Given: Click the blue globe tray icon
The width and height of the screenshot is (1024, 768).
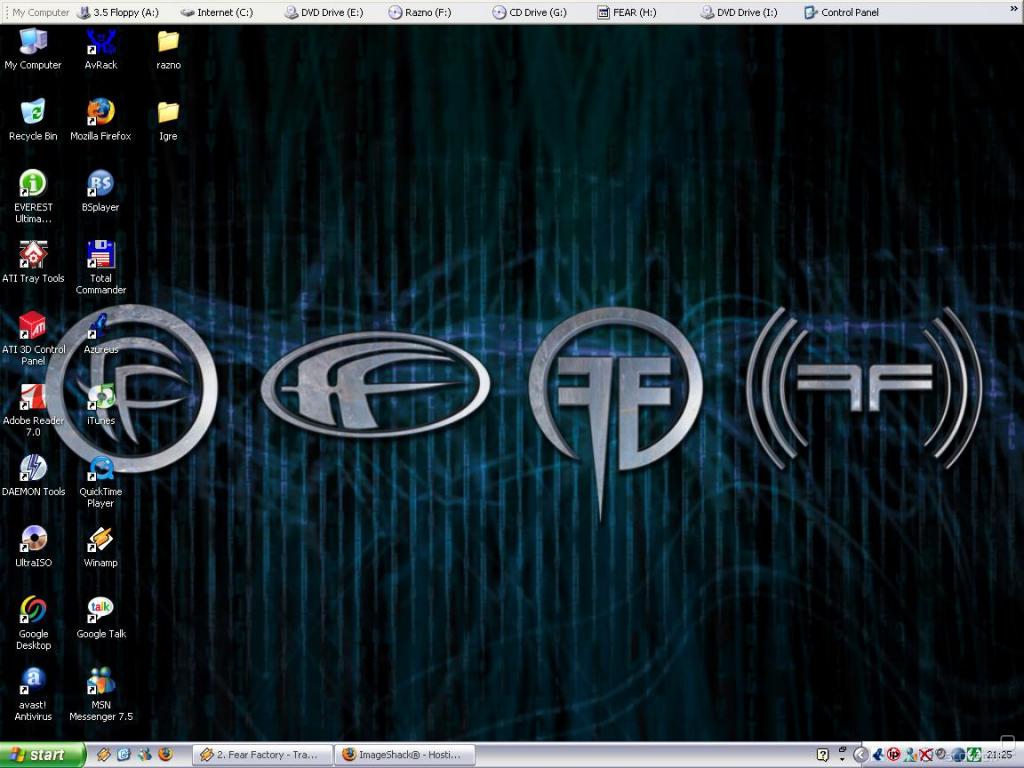Looking at the screenshot, I should click(x=958, y=755).
